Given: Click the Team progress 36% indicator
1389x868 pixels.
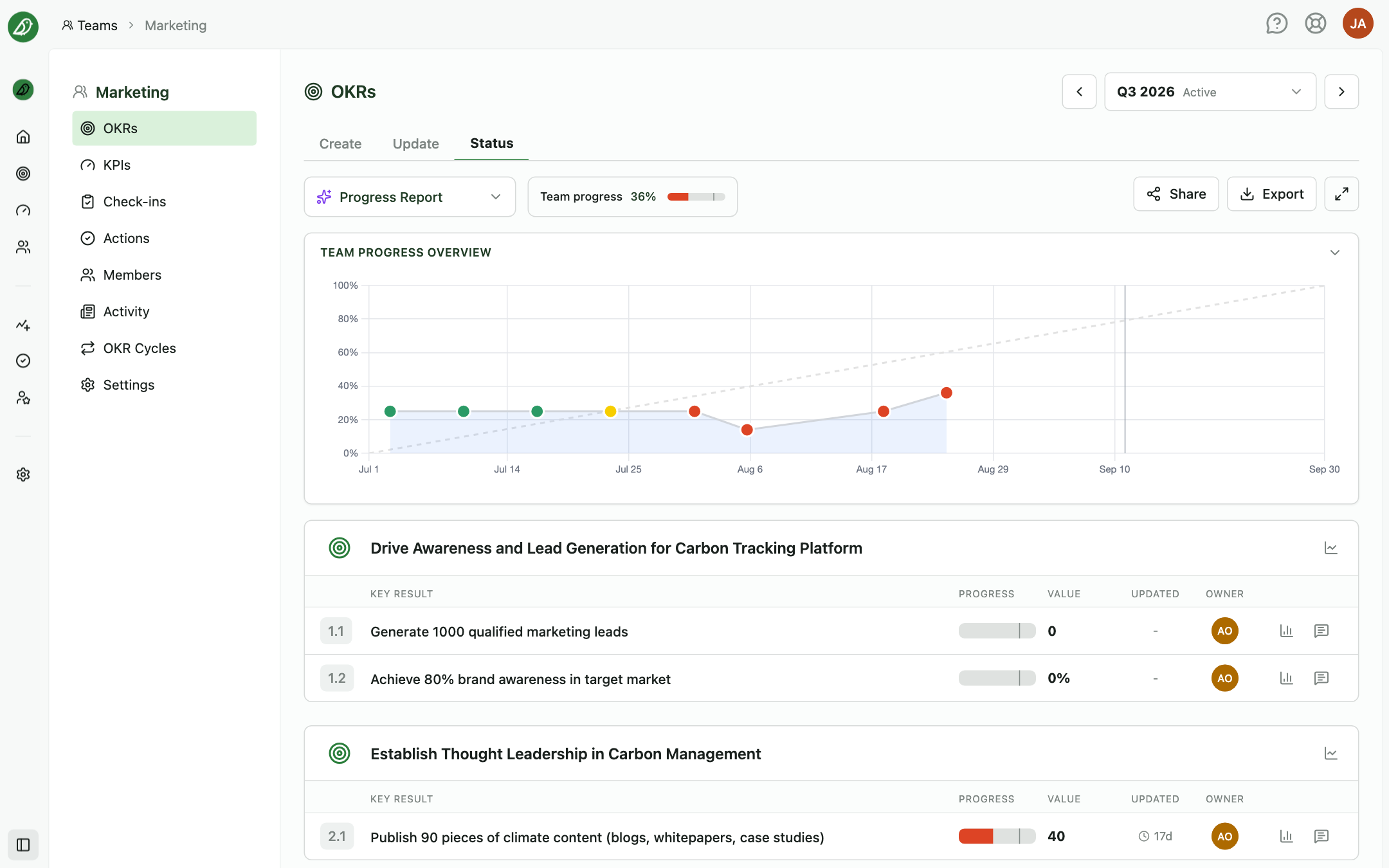Looking at the screenshot, I should (632, 197).
